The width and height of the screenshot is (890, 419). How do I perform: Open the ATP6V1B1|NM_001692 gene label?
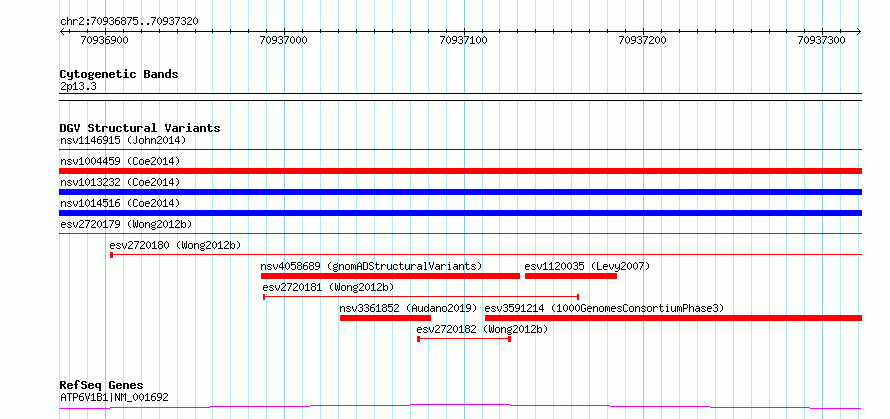[114, 397]
